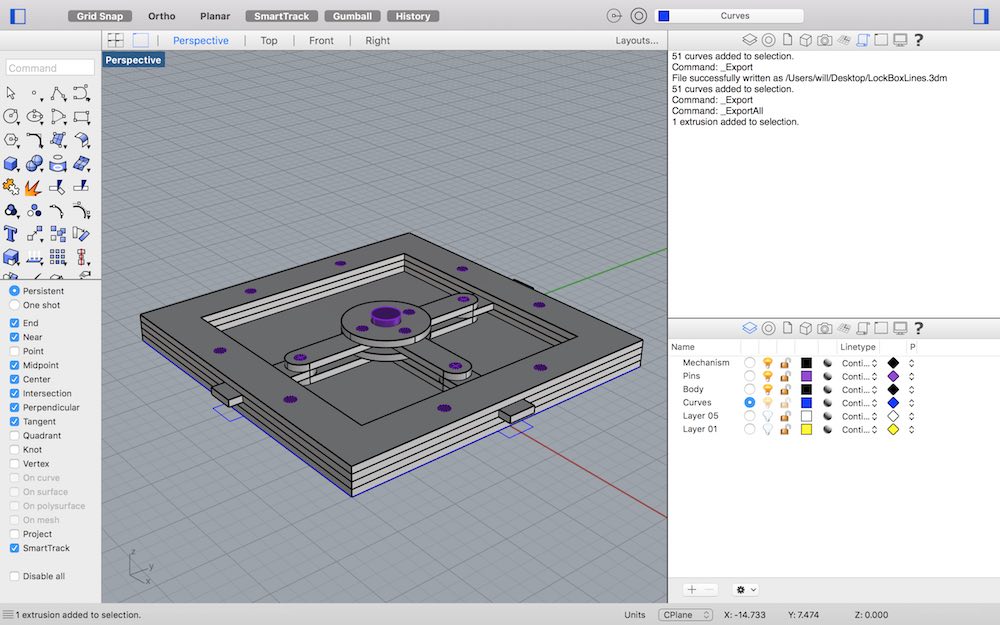
Task: Switch to the Top viewport tab
Action: (x=268, y=40)
